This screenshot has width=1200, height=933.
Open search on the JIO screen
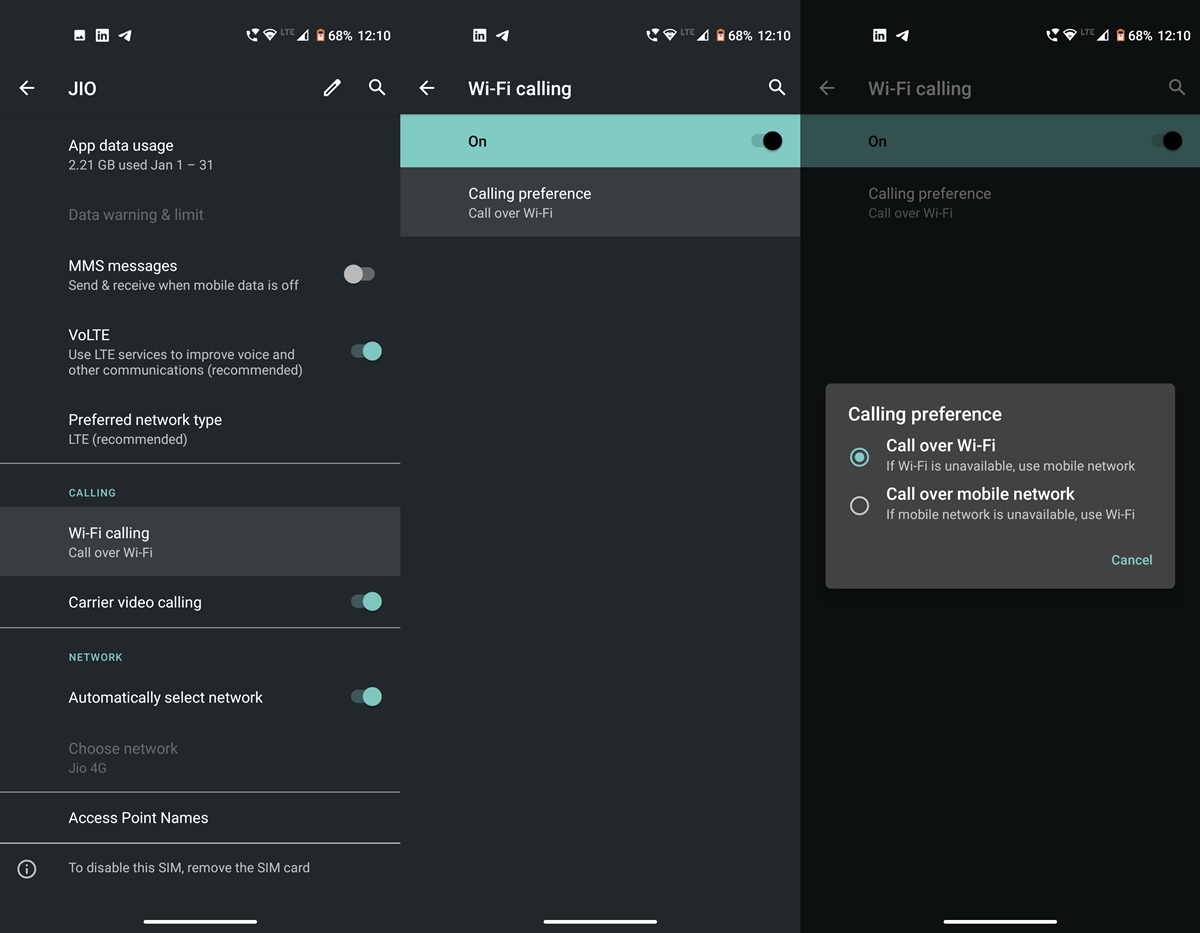[377, 88]
